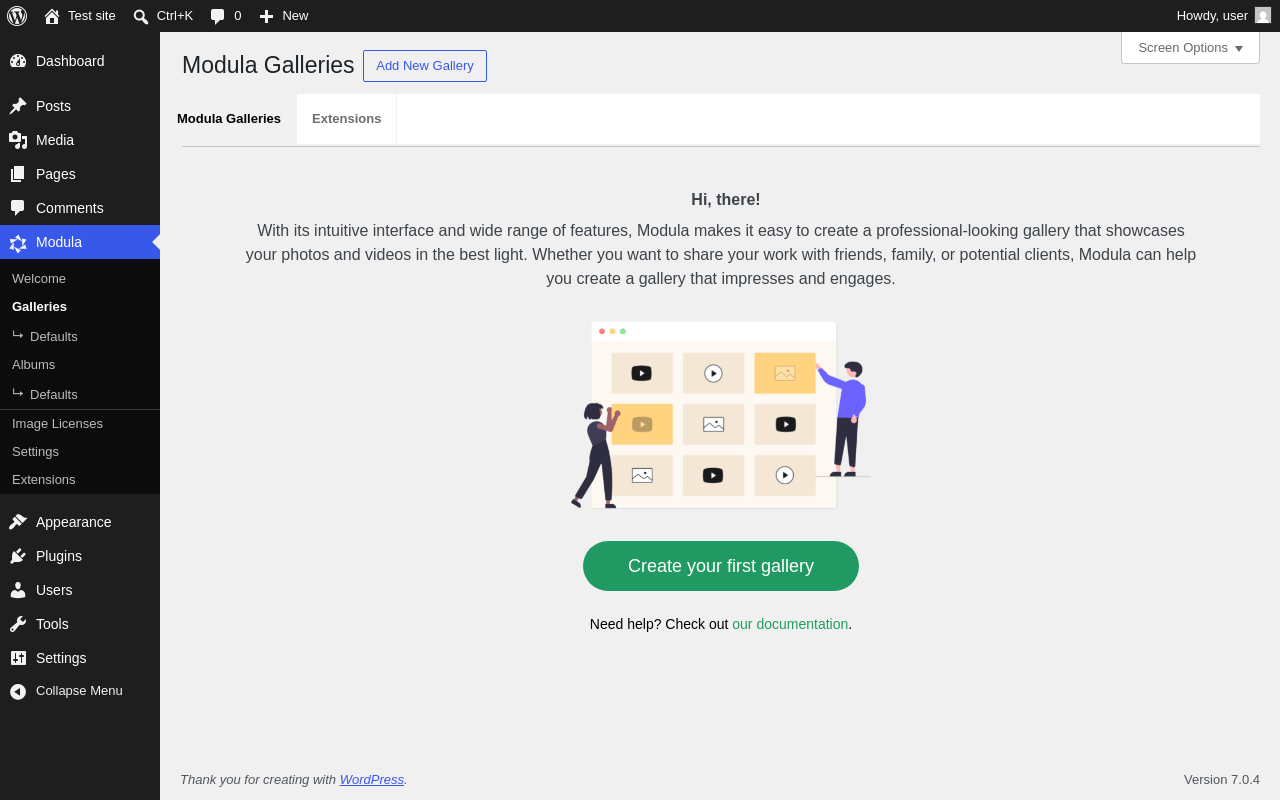Open the Comments menu label in sidebar
This screenshot has height=800, width=1280.
pyautogui.click(x=70, y=208)
